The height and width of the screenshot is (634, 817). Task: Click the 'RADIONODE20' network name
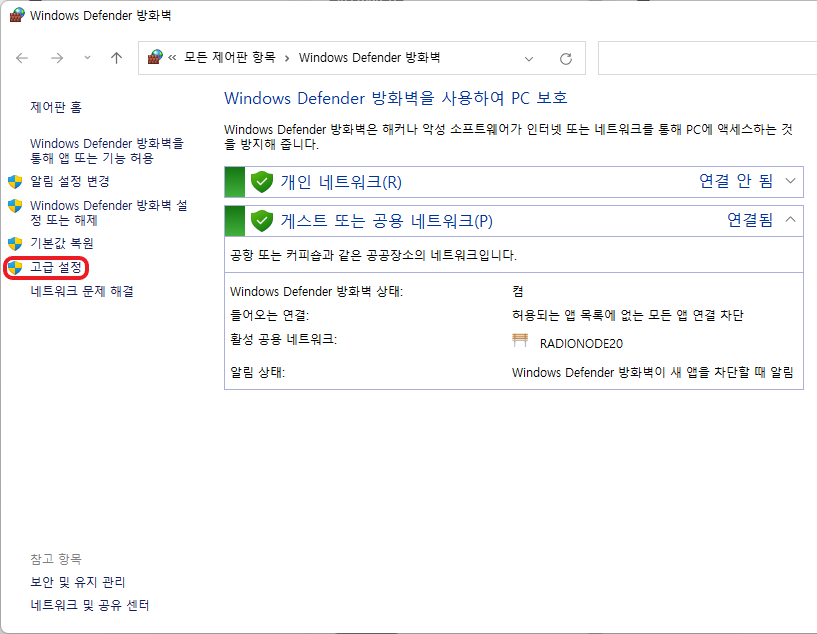click(x=581, y=344)
